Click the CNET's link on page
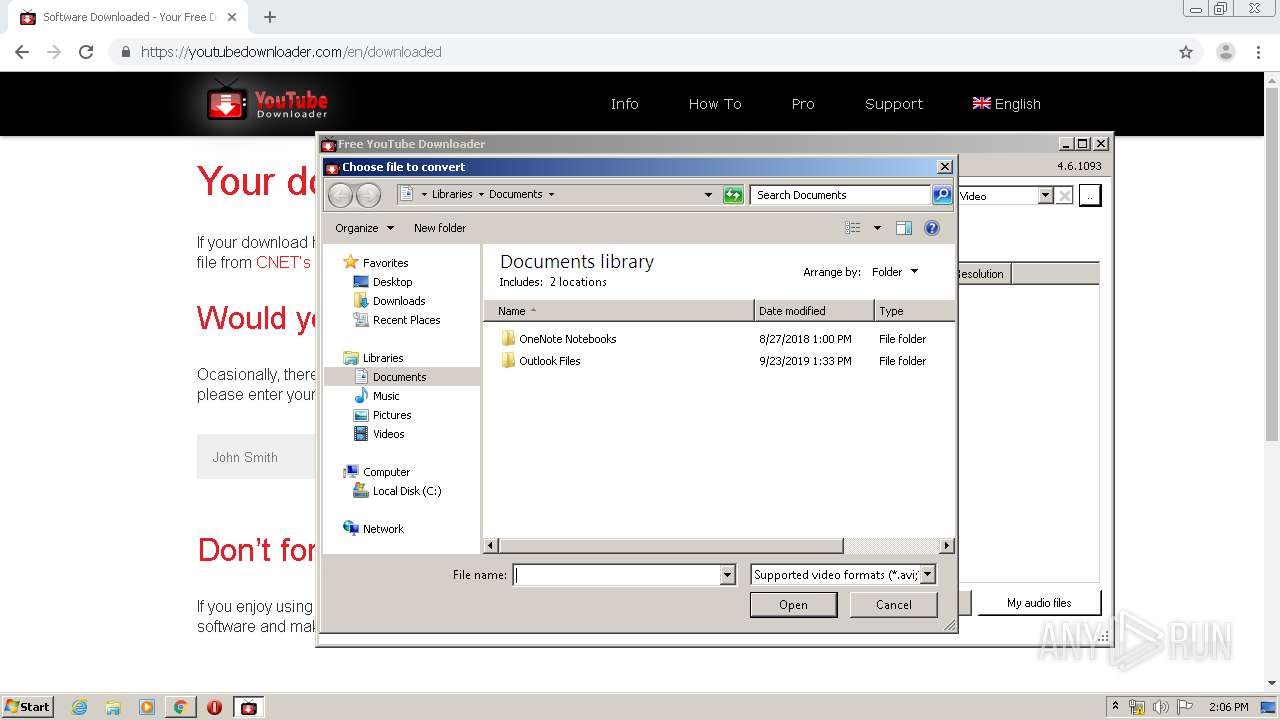The height and width of the screenshot is (720, 1280). [284, 262]
